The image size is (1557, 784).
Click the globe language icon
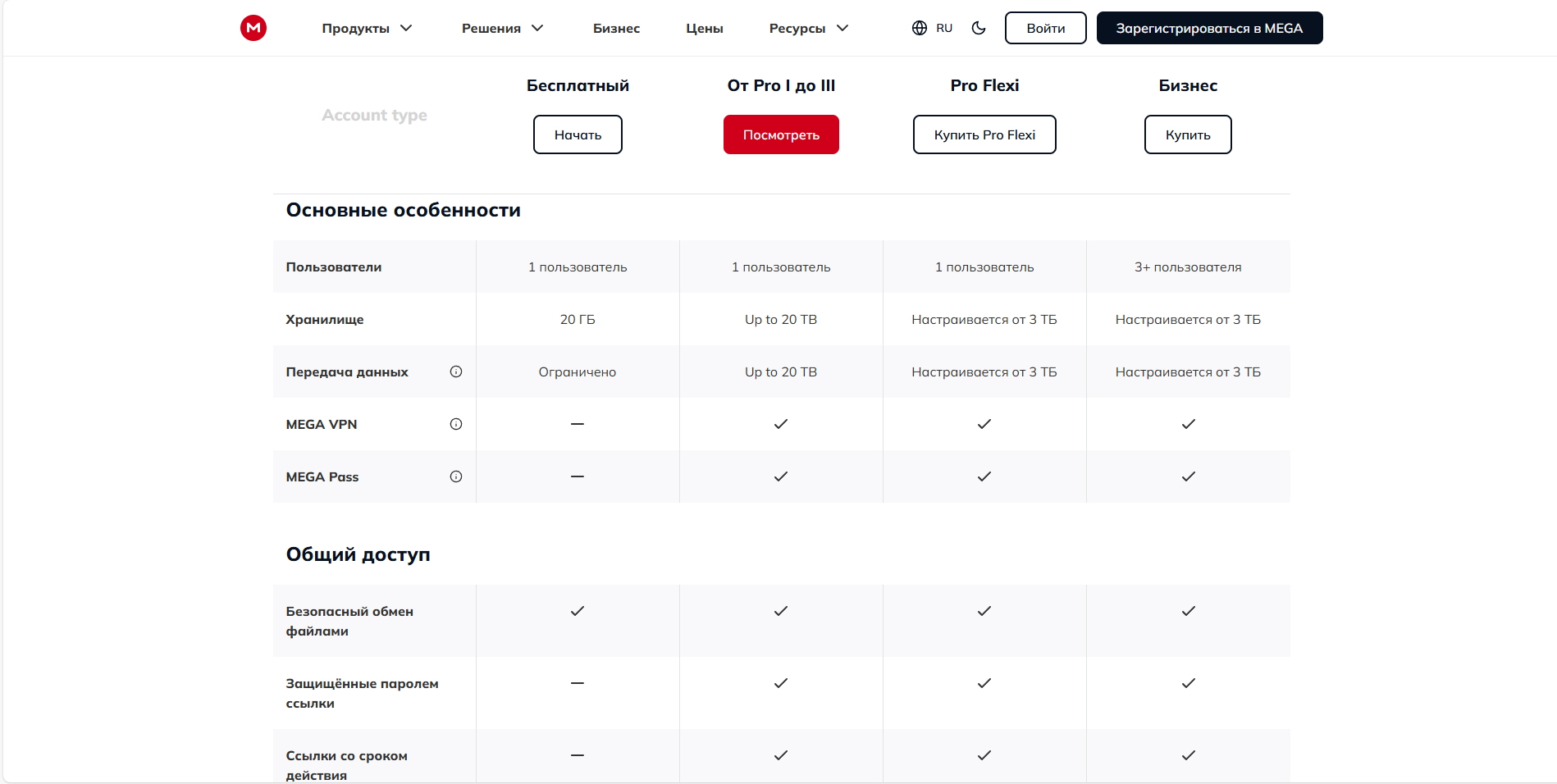[x=919, y=28]
